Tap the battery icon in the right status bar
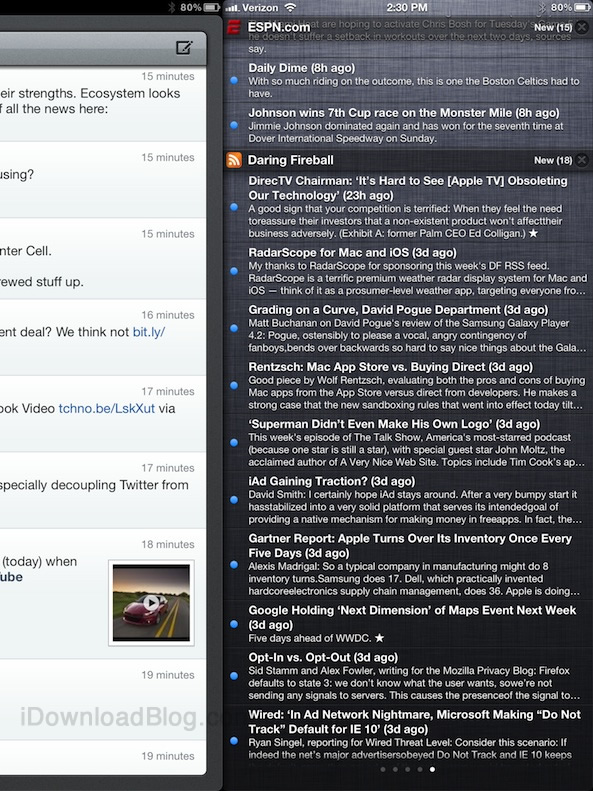Screen dimensions: 593x791 tap(581, 8)
